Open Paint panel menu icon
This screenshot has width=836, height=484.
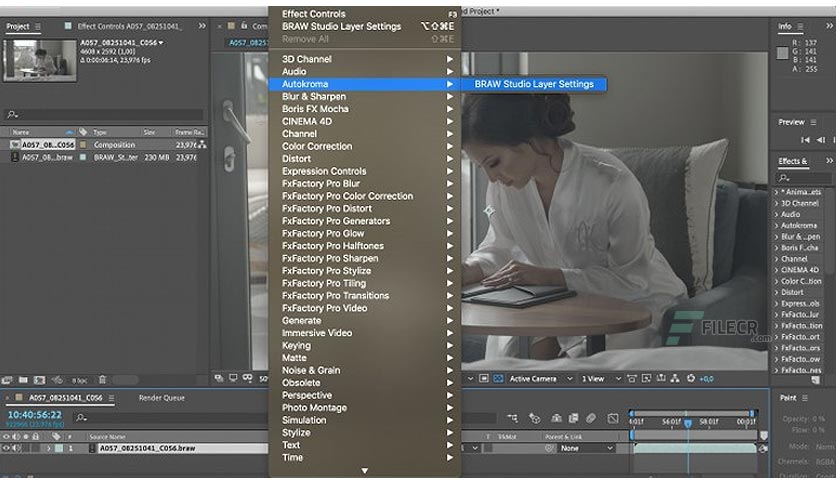(x=805, y=398)
